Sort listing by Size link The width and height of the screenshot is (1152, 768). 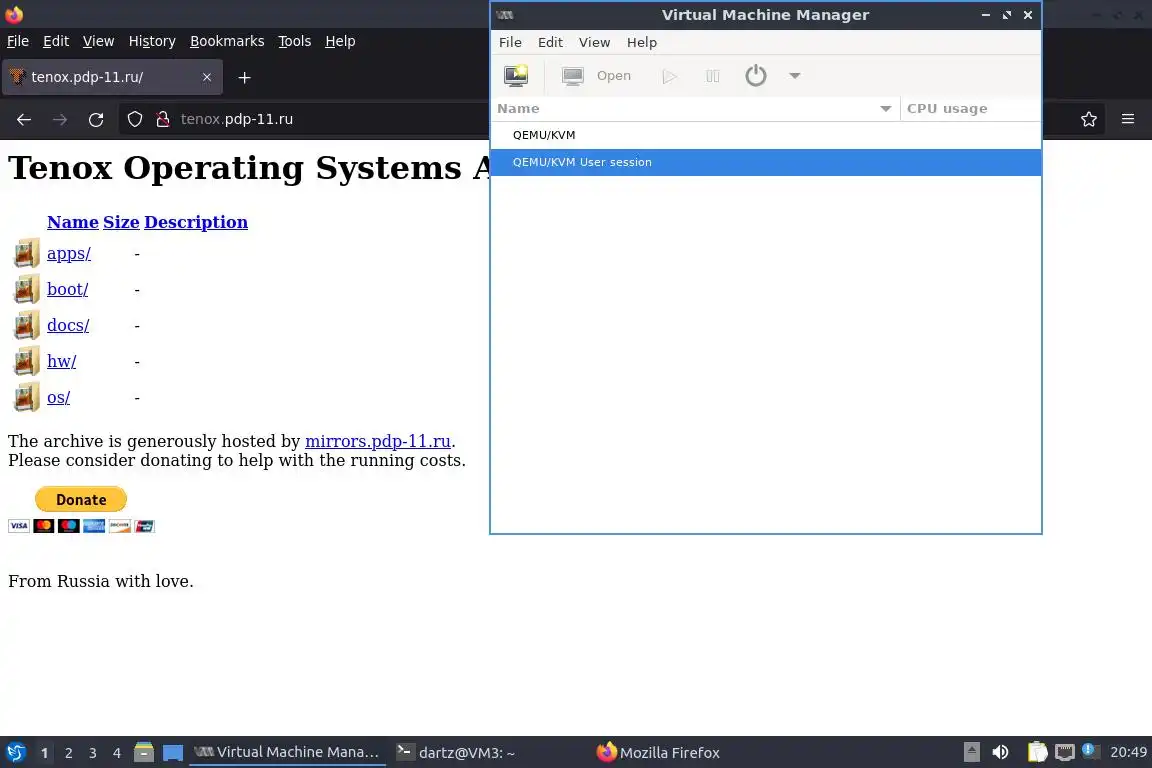pos(121,222)
